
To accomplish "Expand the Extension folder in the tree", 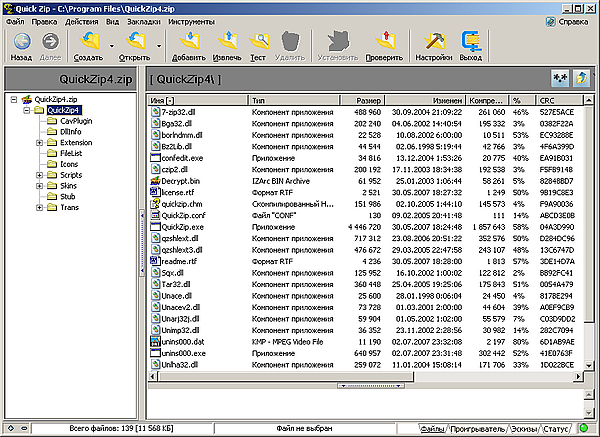I will (x=37, y=143).
